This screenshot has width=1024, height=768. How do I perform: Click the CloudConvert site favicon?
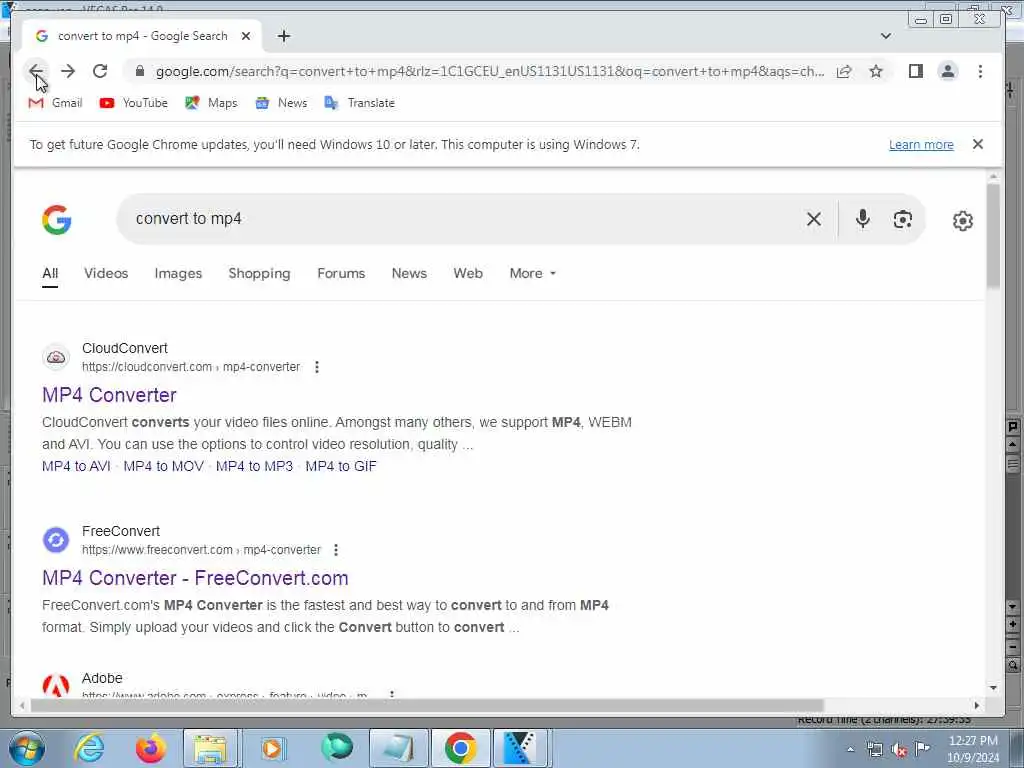point(56,357)
